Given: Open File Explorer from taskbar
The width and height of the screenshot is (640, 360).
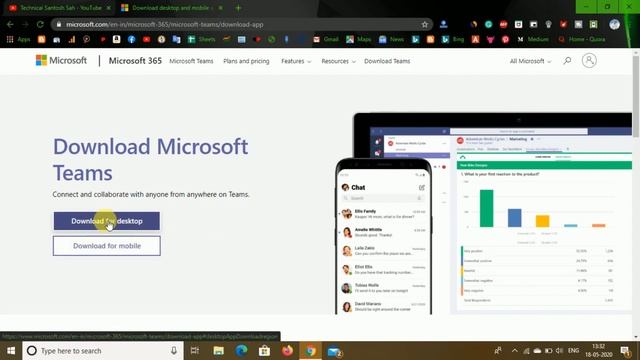Looking at the screenshot, I should [x=218, y=351].
